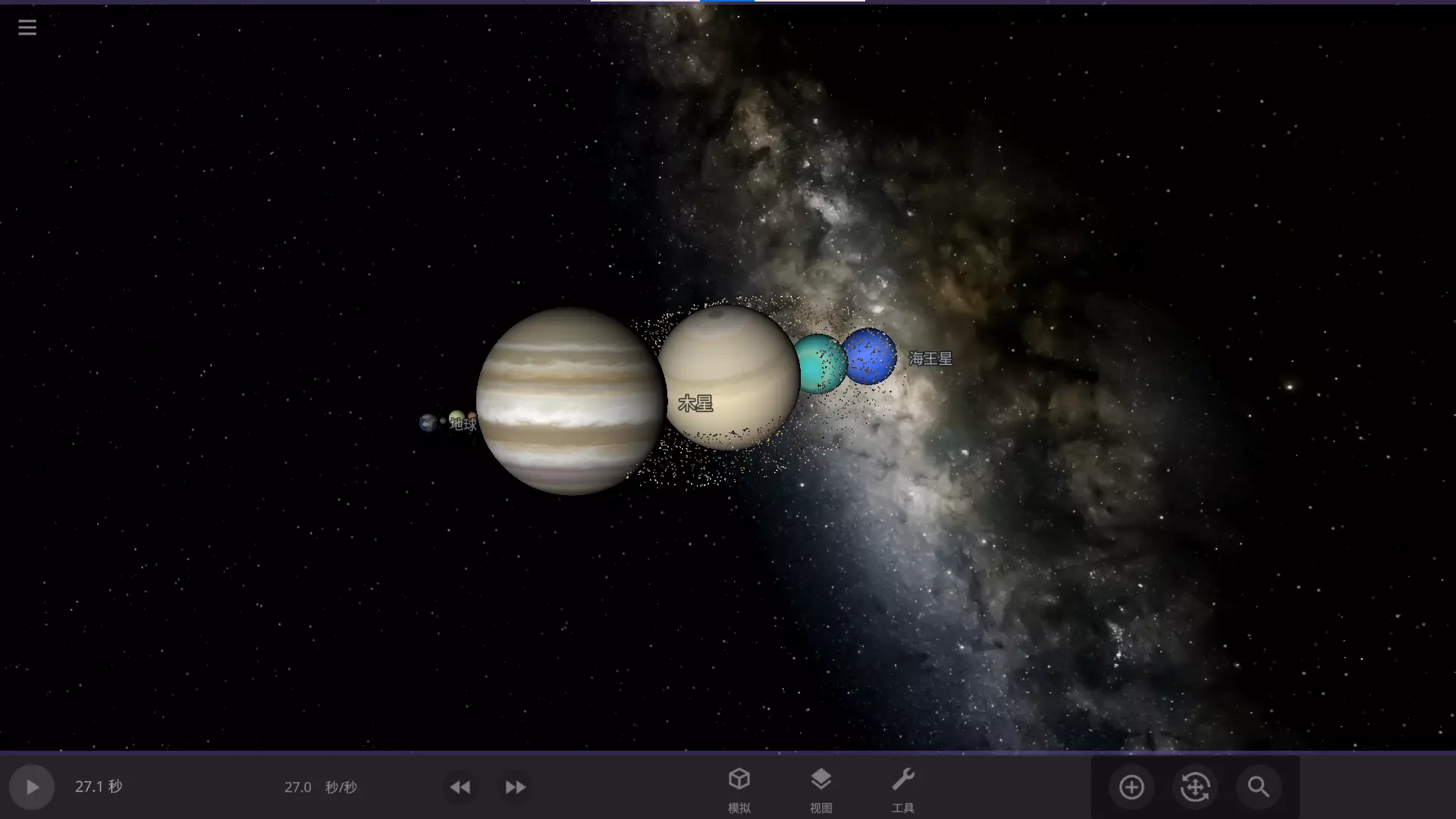This screenshot has height=819, width=1456.
Task: Select the 海王星 label
Action: coord(930,359)
